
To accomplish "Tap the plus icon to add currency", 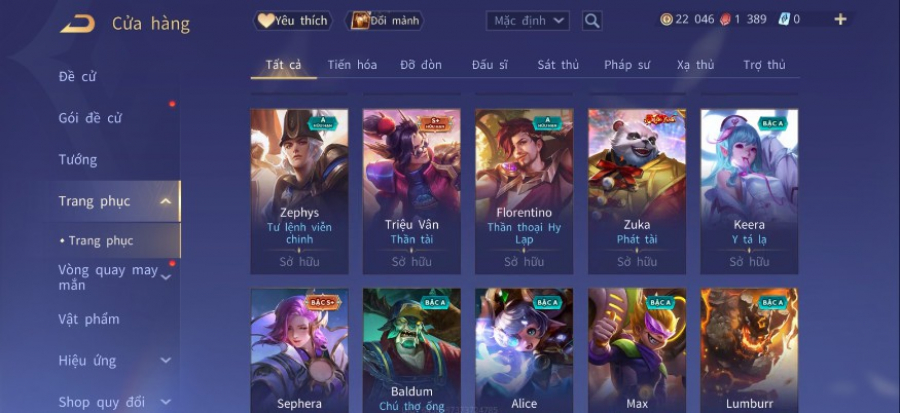I will click(840, 20).
